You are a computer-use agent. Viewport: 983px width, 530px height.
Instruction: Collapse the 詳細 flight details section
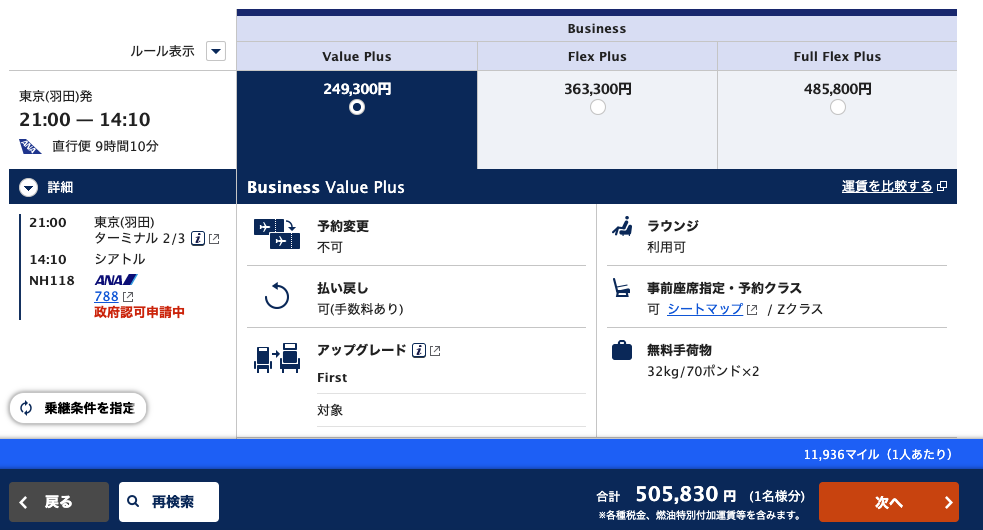click(x=29, y=187)
